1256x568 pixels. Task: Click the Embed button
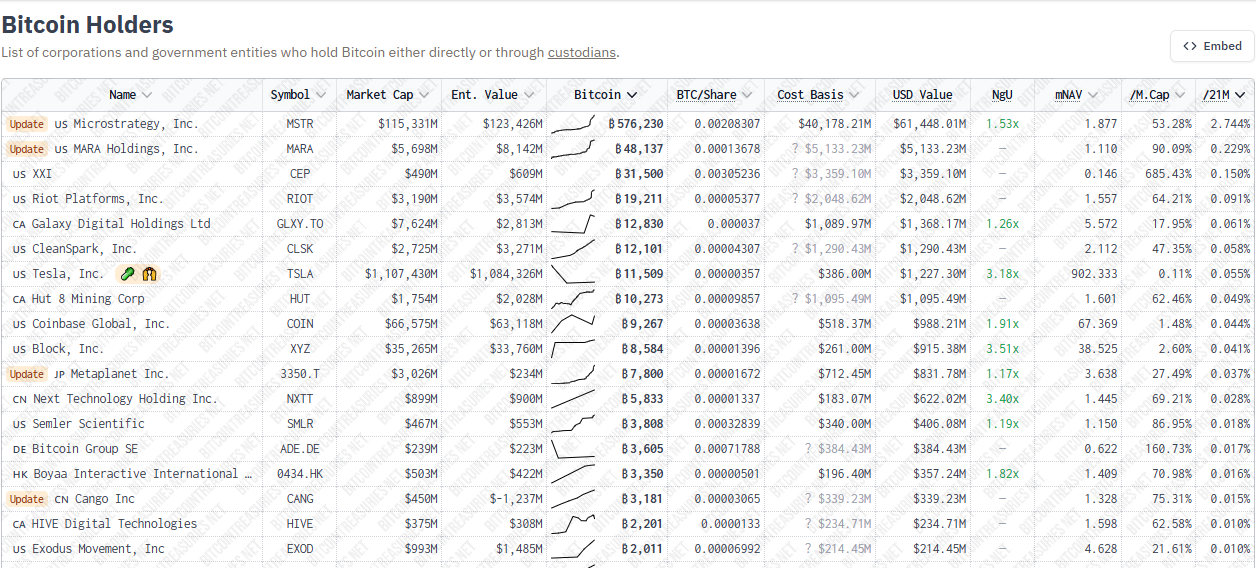1212,46
